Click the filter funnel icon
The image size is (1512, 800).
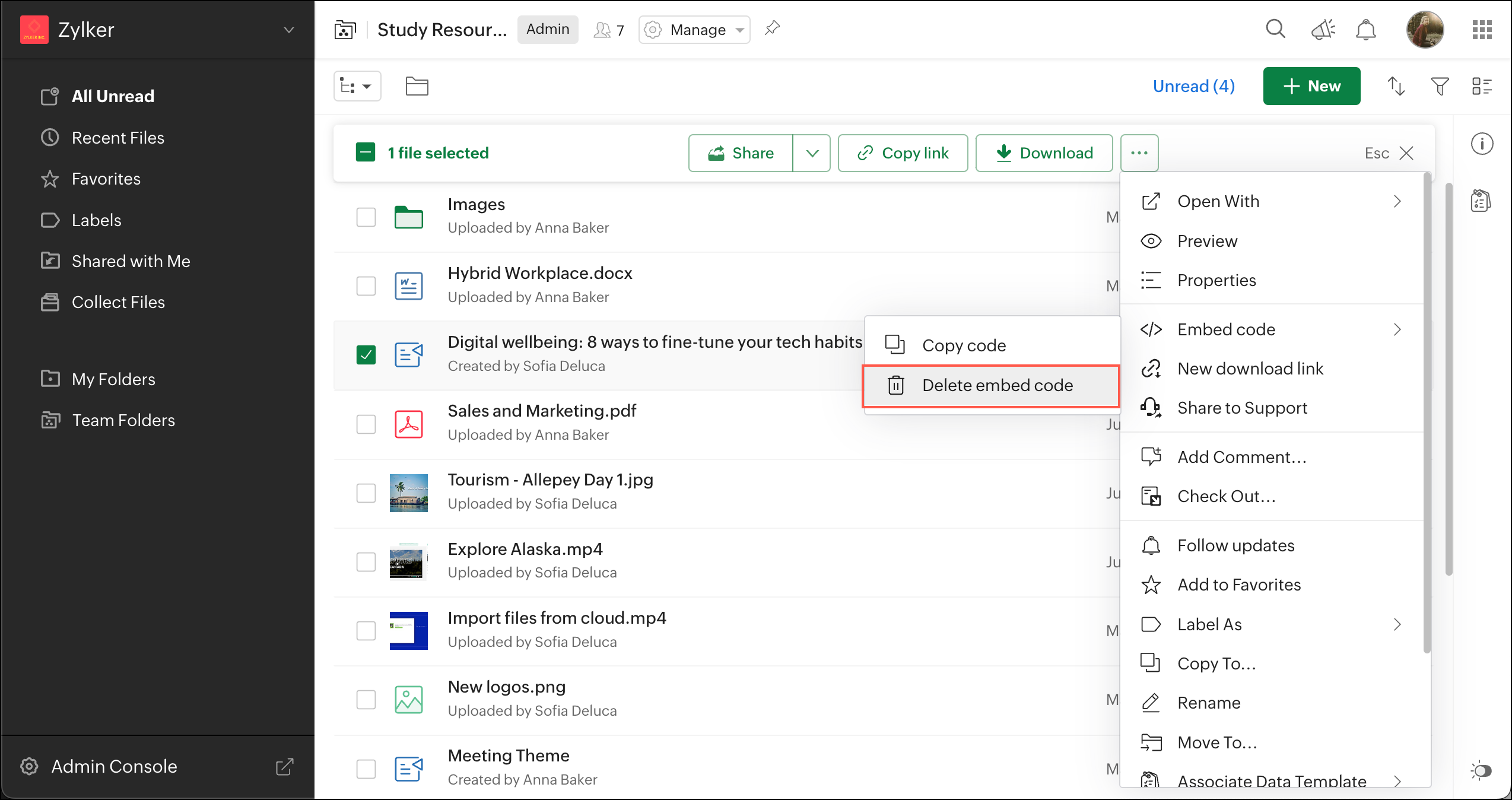coord(1440,87)
